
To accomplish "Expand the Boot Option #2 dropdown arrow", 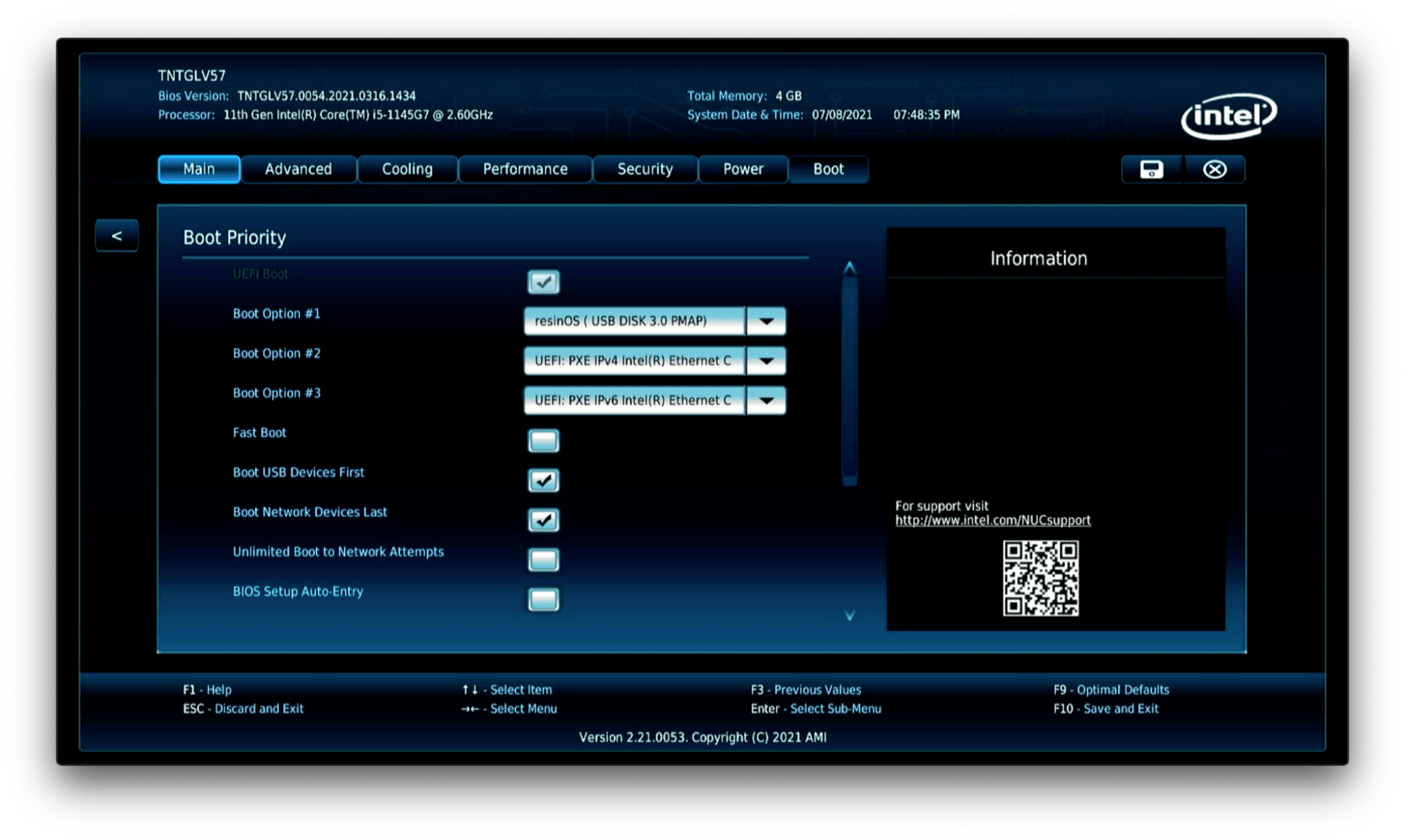I will point(766,361).
